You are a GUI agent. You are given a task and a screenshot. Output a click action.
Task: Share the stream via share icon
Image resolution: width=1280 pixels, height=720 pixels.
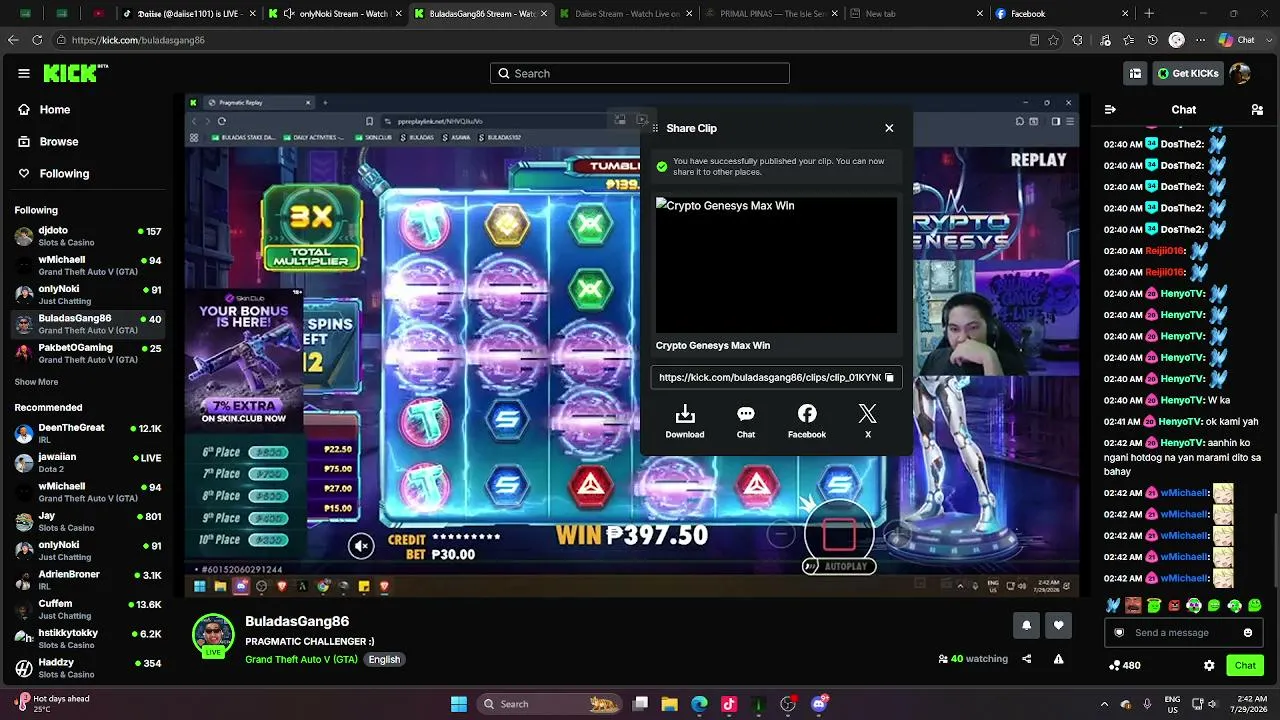(x=1026, y=659)
